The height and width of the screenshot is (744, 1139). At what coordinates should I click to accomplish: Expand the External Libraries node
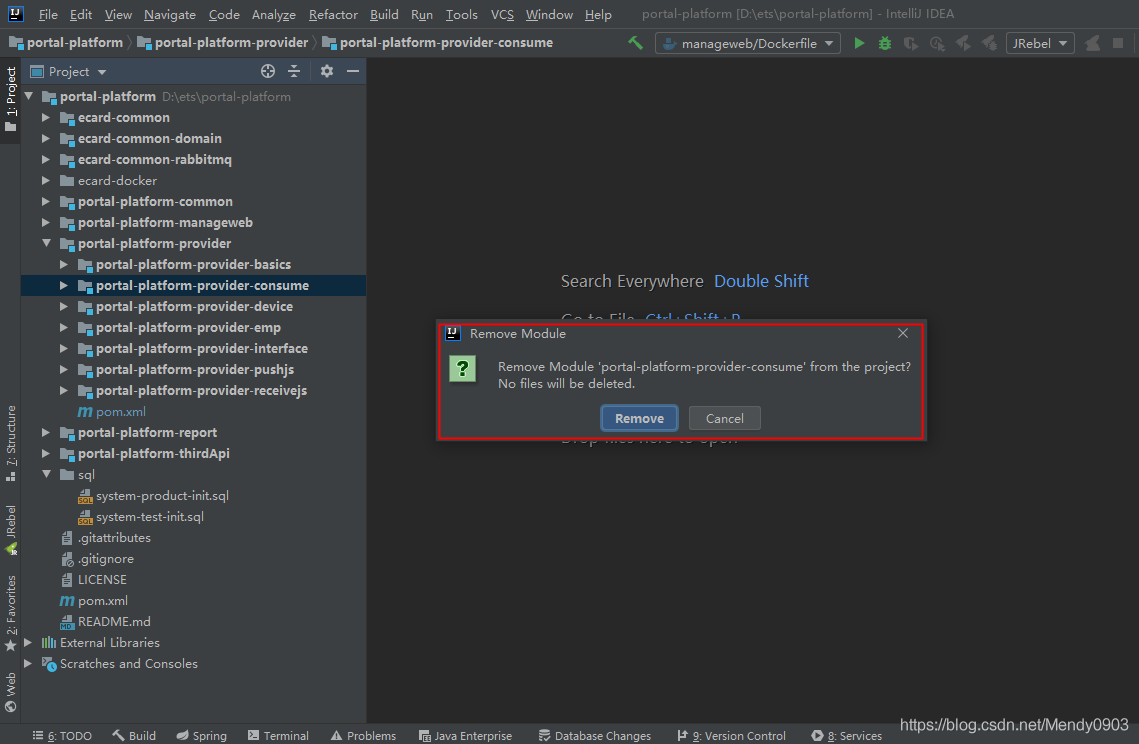tap(28, 643)
